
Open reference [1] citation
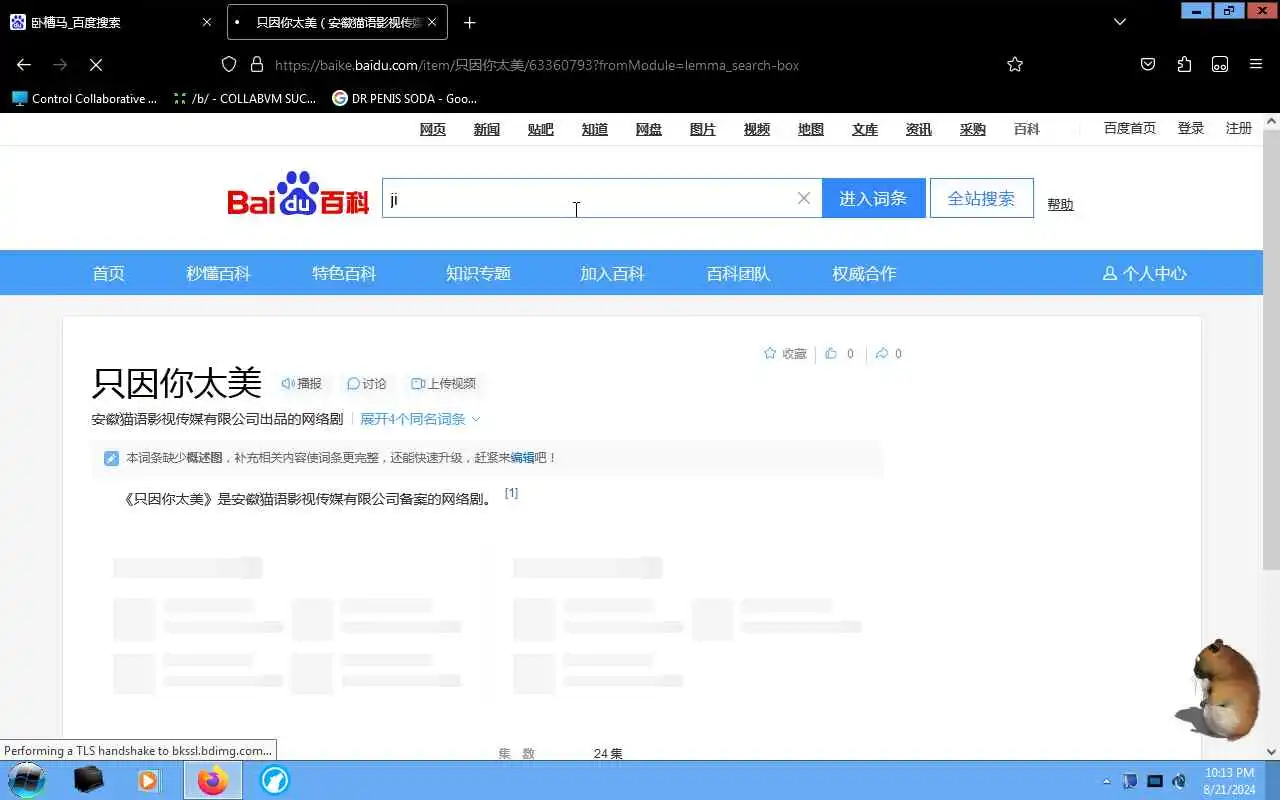[x=511, y=493]
